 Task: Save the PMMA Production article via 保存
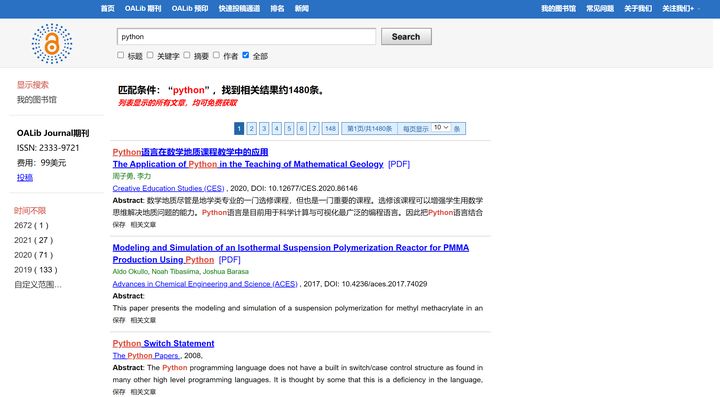point(118,320)
